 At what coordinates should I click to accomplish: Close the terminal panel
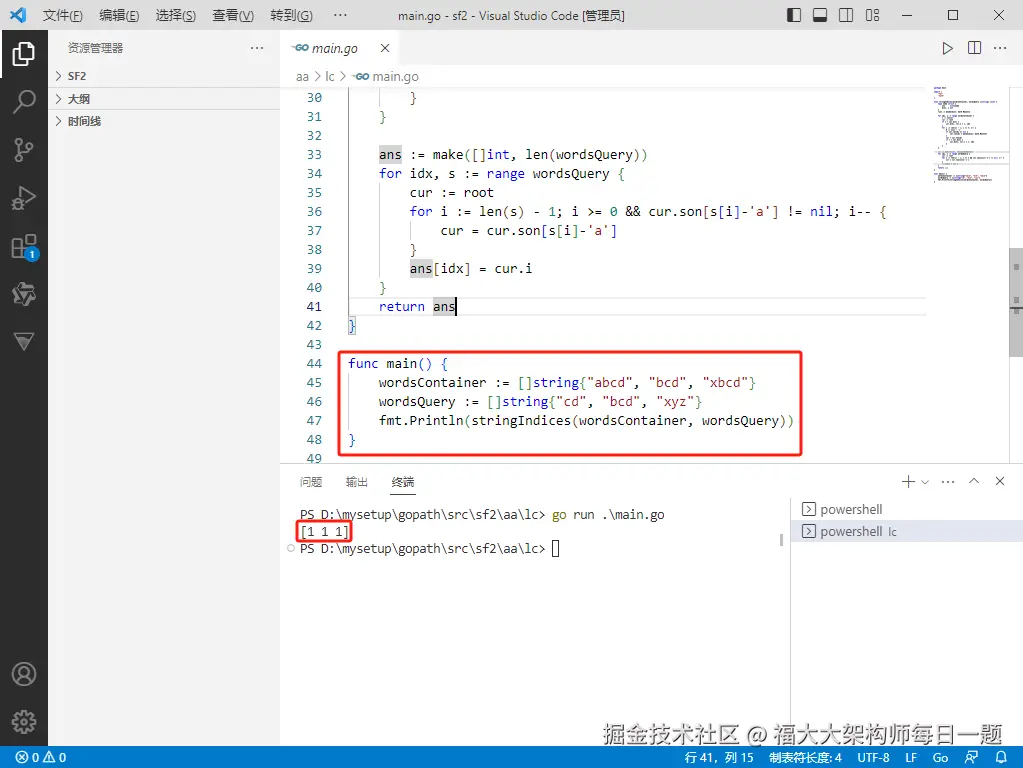coord(1000,481)
